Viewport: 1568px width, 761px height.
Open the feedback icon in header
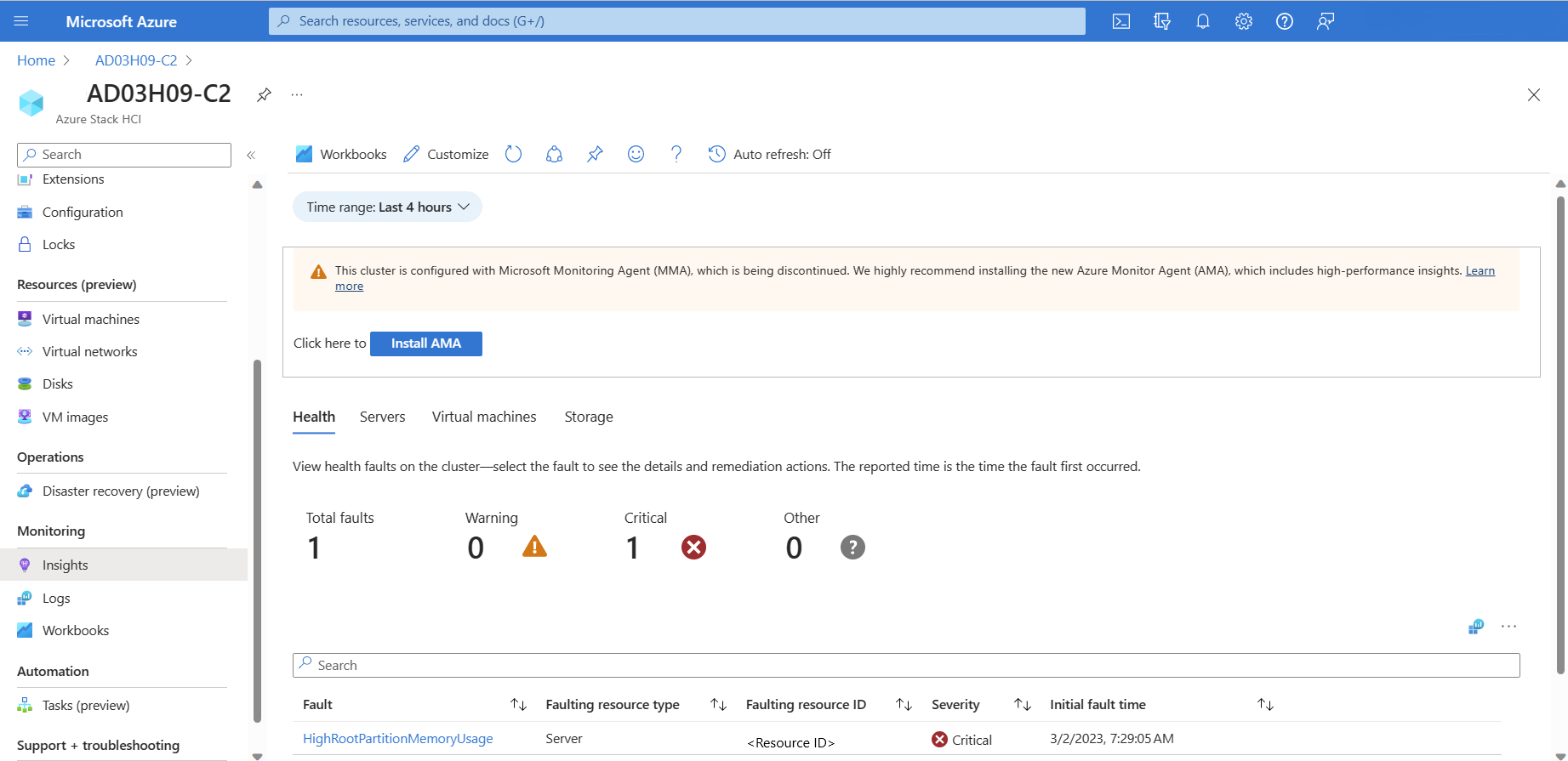click(1326, 21)
